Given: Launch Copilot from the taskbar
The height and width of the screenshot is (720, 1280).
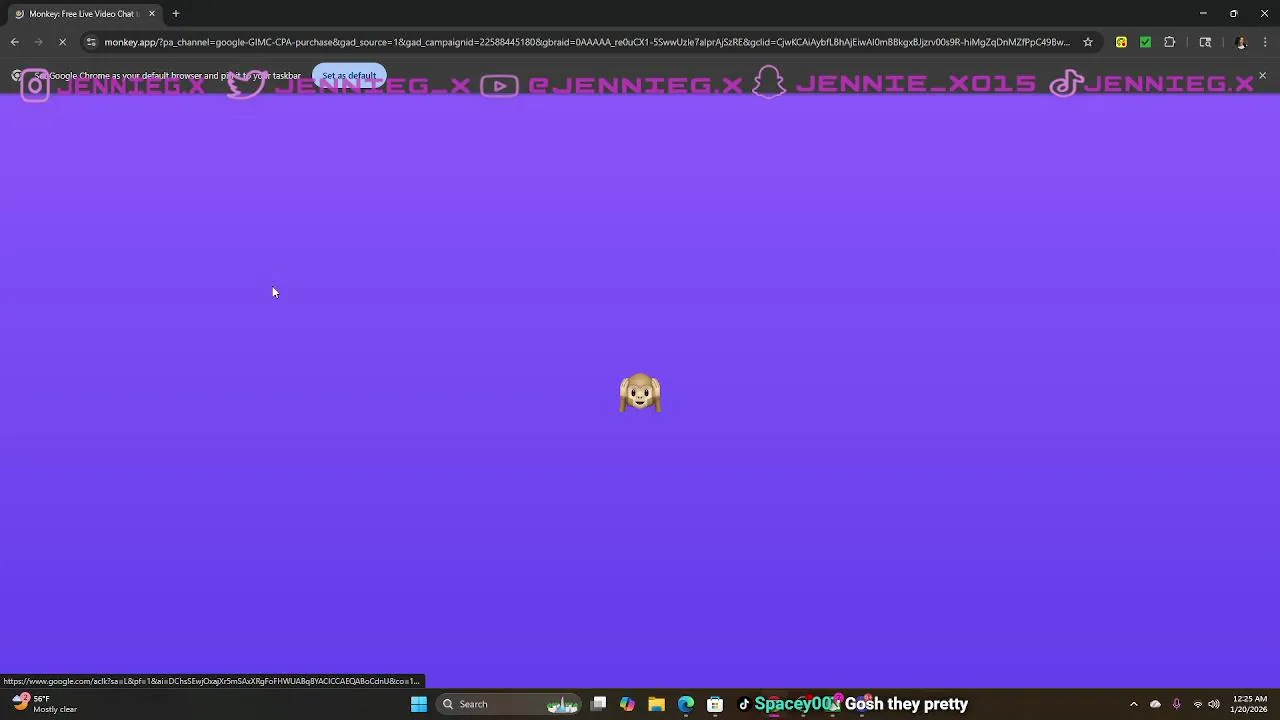Looking at the screenshot, I should tap(627, 704).
